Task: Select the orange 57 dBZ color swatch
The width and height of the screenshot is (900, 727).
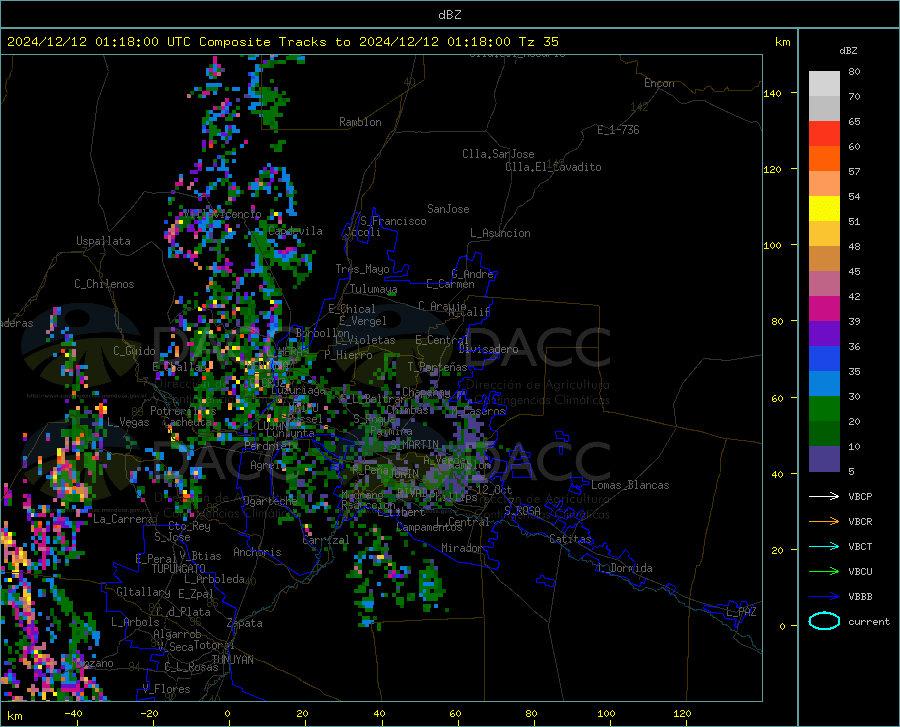Action: (824, 159)
